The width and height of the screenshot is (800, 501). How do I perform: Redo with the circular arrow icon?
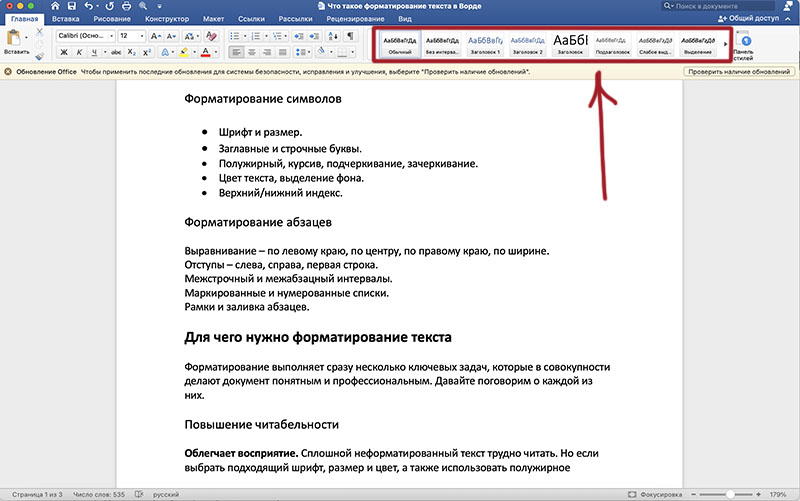click(109, 6)
